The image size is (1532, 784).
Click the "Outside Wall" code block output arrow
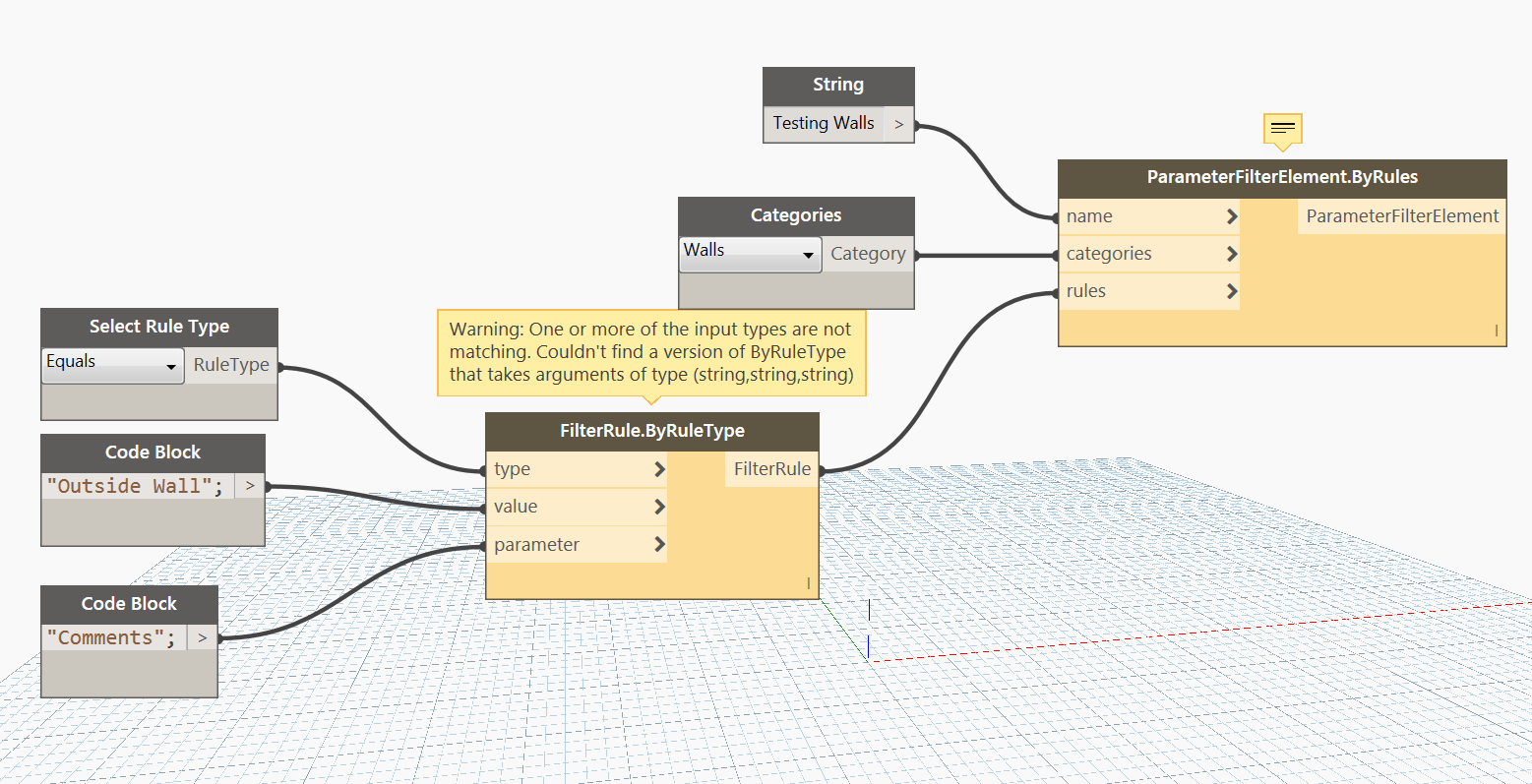[x=250, y=486]
